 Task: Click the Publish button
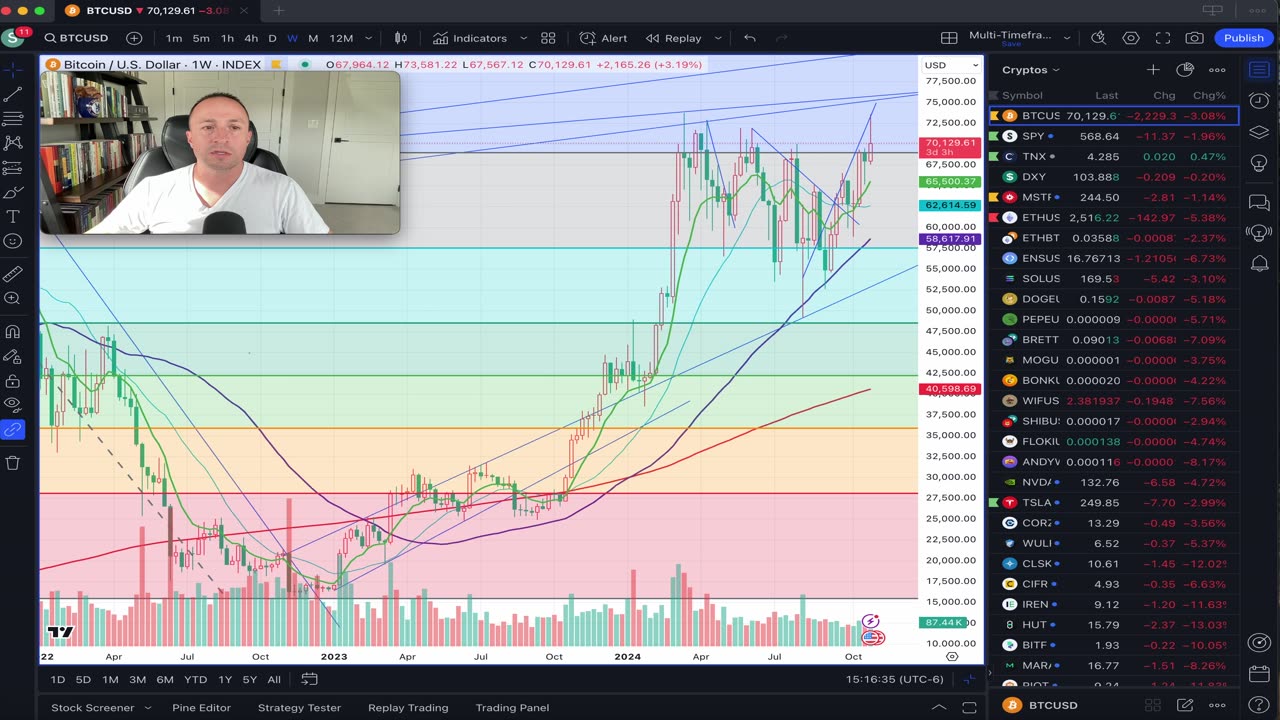tap(1244, 38)
